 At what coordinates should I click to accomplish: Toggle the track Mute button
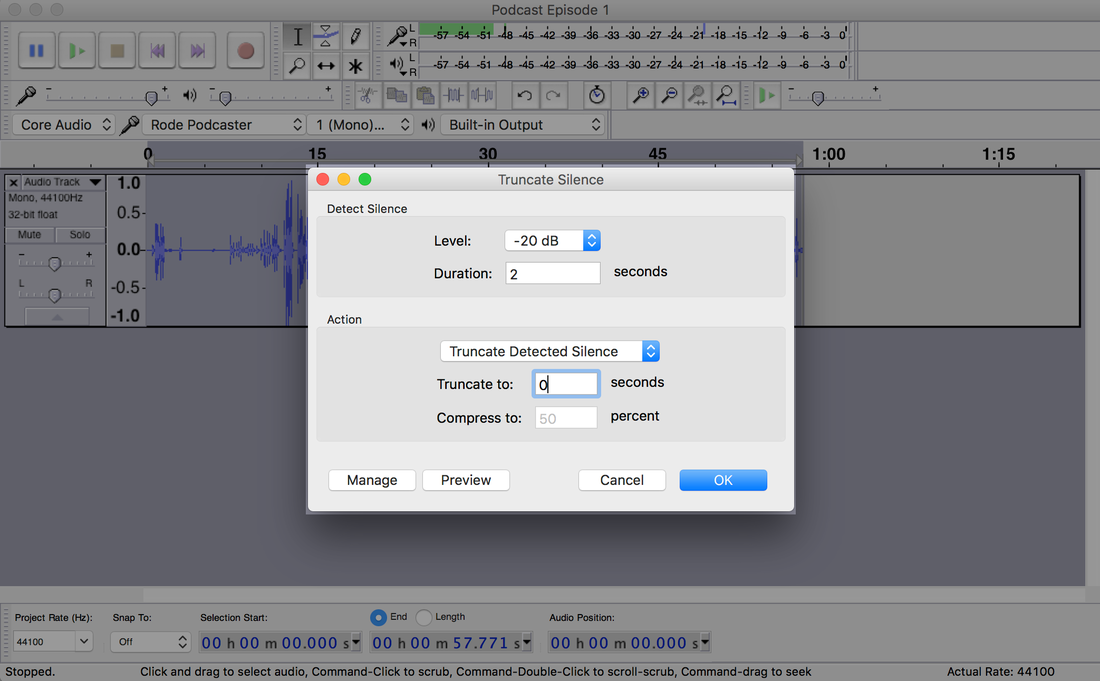pyautogui.click(x=29, y=235)
